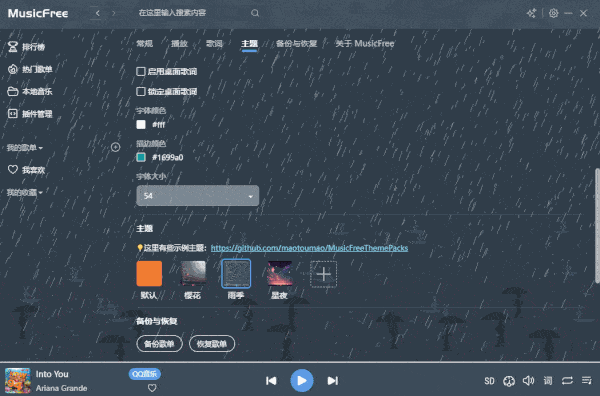Pick font color #fff swatch
The image size is (600, 396).
141,124
